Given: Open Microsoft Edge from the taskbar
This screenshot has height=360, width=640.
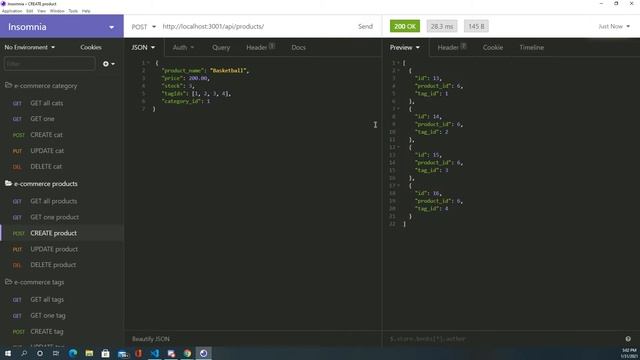Looking at the screenshot, I should pos(73,353).
